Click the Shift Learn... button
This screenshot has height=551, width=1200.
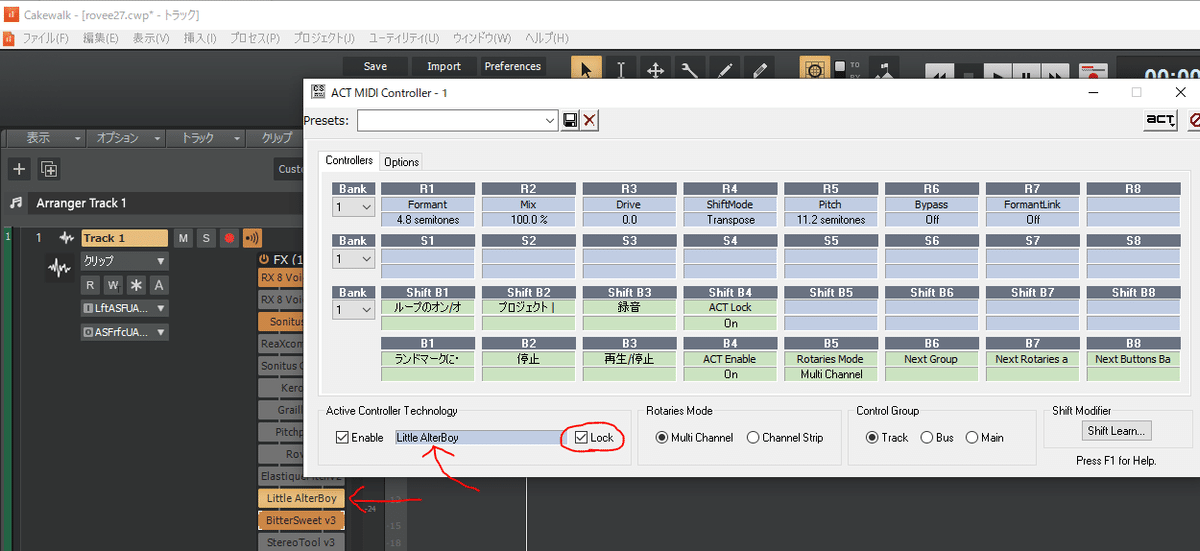coord(1117,431)
